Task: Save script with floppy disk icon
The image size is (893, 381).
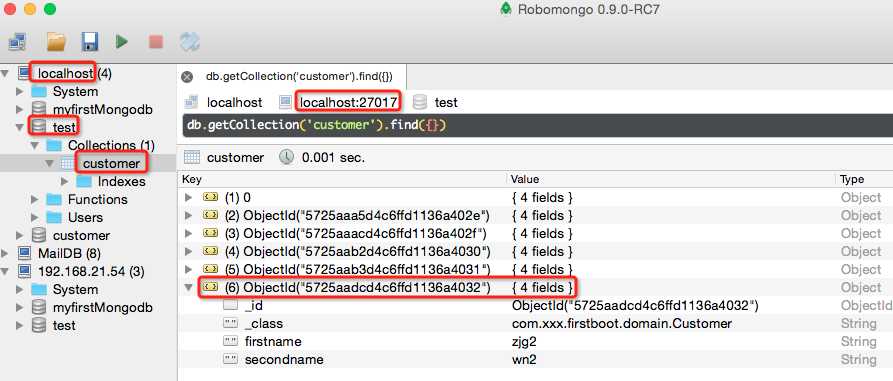Action: coord(90,42)
